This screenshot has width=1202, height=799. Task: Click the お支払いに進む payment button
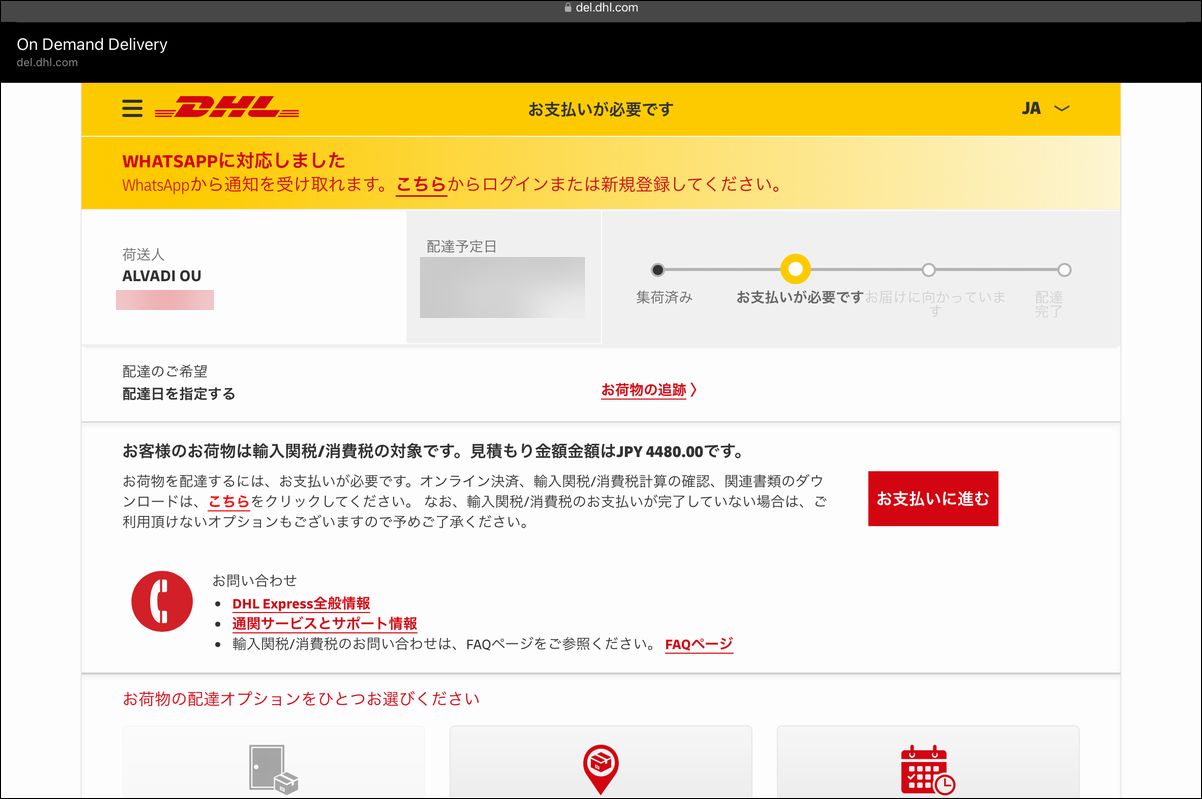[x=933, y=498]
